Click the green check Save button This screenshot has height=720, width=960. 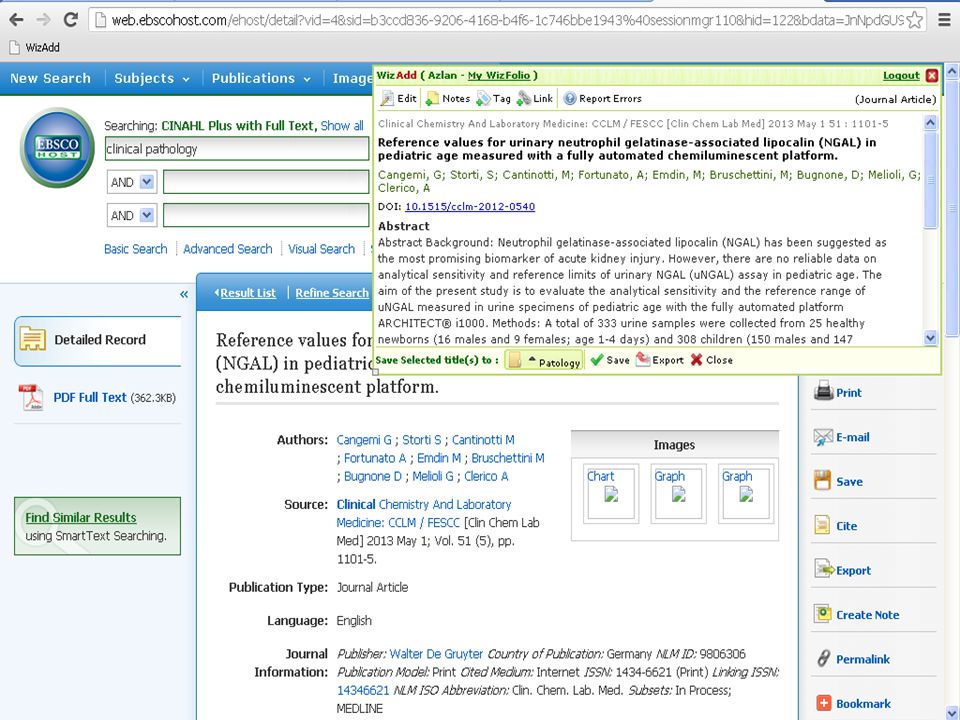tap(610, 360)
